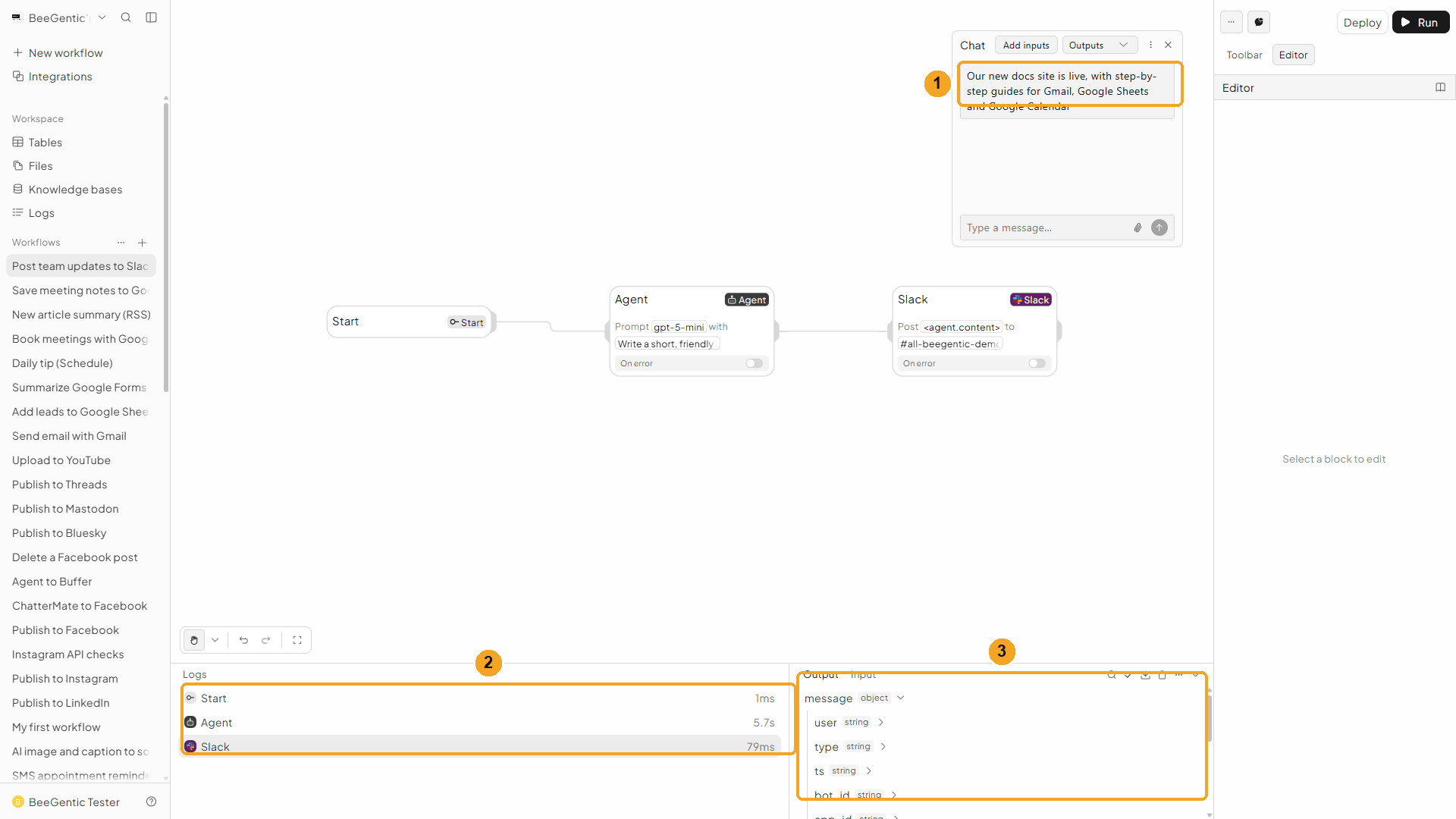Toggle the Agent block On error switch
1456x819 pixels.
coord(754,363)
